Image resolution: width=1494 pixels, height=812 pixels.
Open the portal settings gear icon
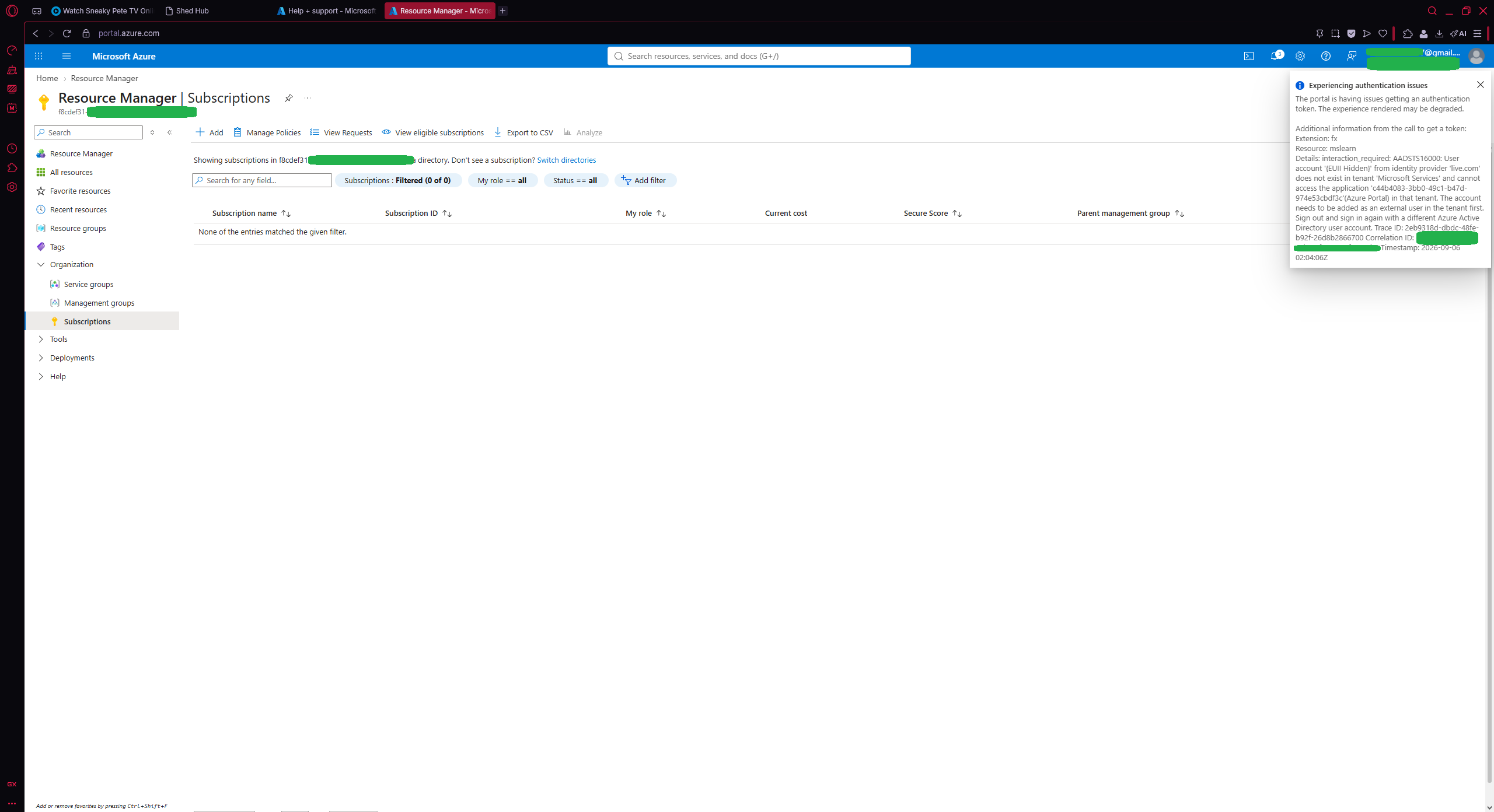(1300, 56)
